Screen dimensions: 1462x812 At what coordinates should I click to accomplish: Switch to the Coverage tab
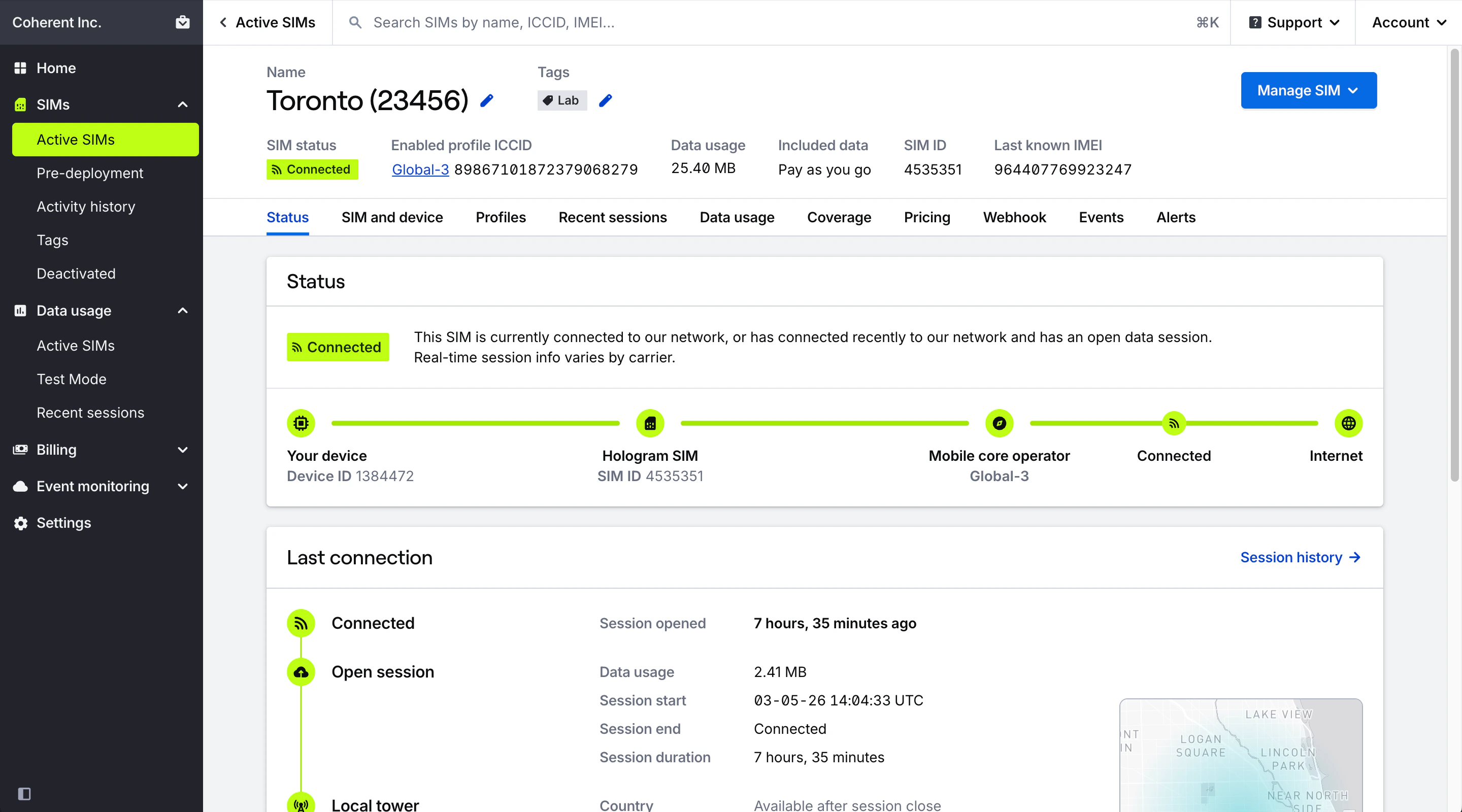click(839, 217)
